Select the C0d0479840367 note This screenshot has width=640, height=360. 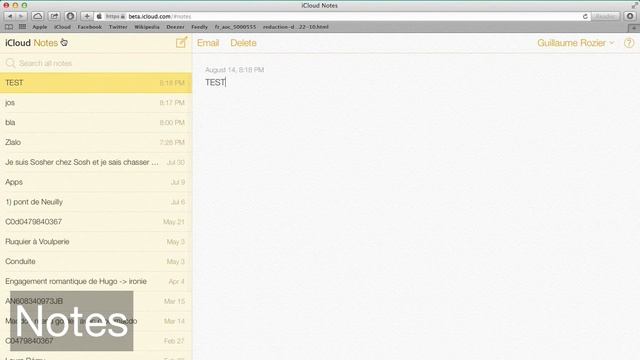96,222
